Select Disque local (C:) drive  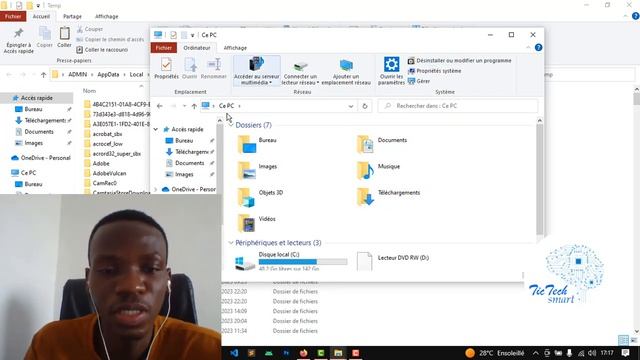(291, 261)
